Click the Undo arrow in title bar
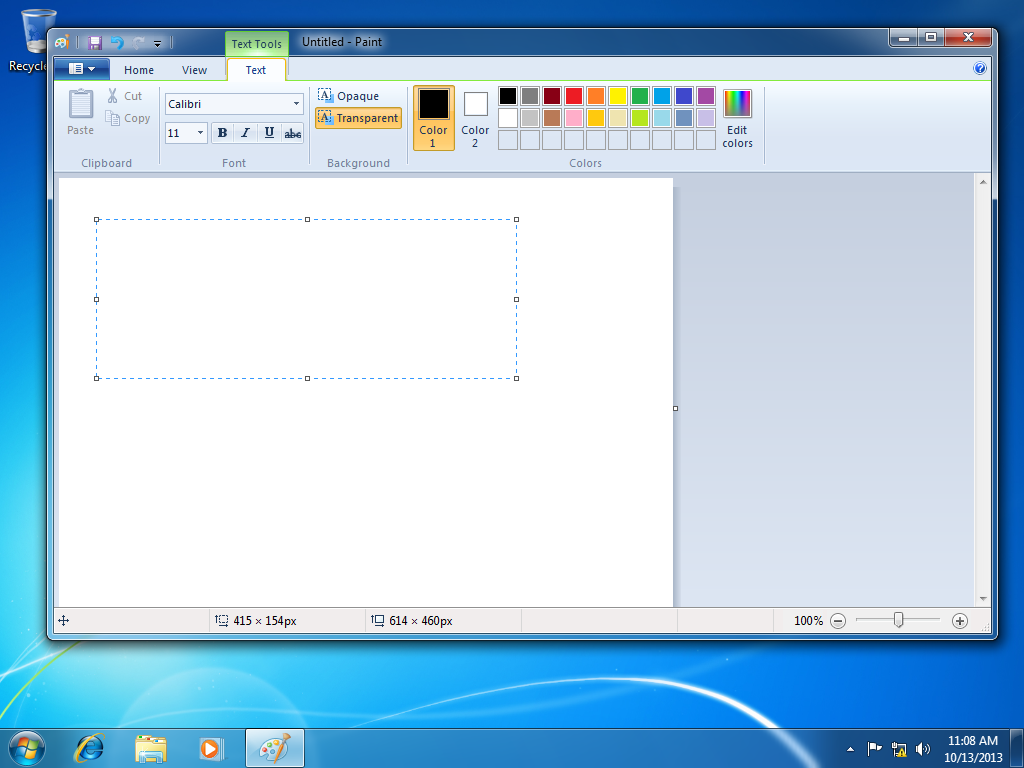 117,43
